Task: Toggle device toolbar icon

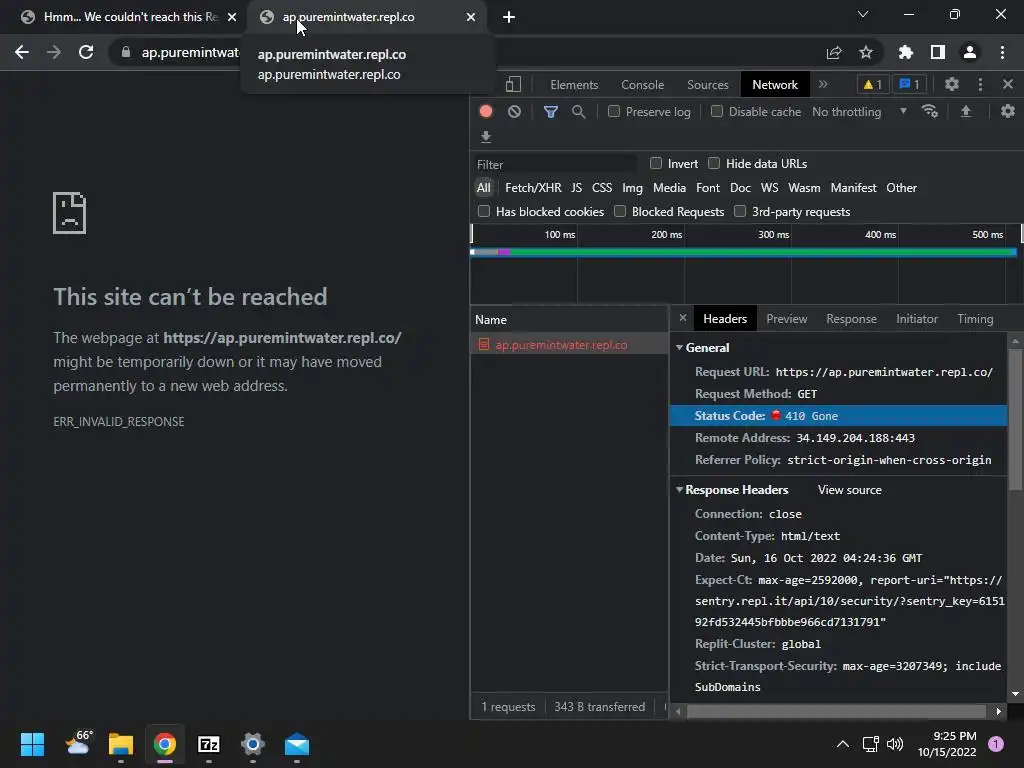Action: point(513,84)
